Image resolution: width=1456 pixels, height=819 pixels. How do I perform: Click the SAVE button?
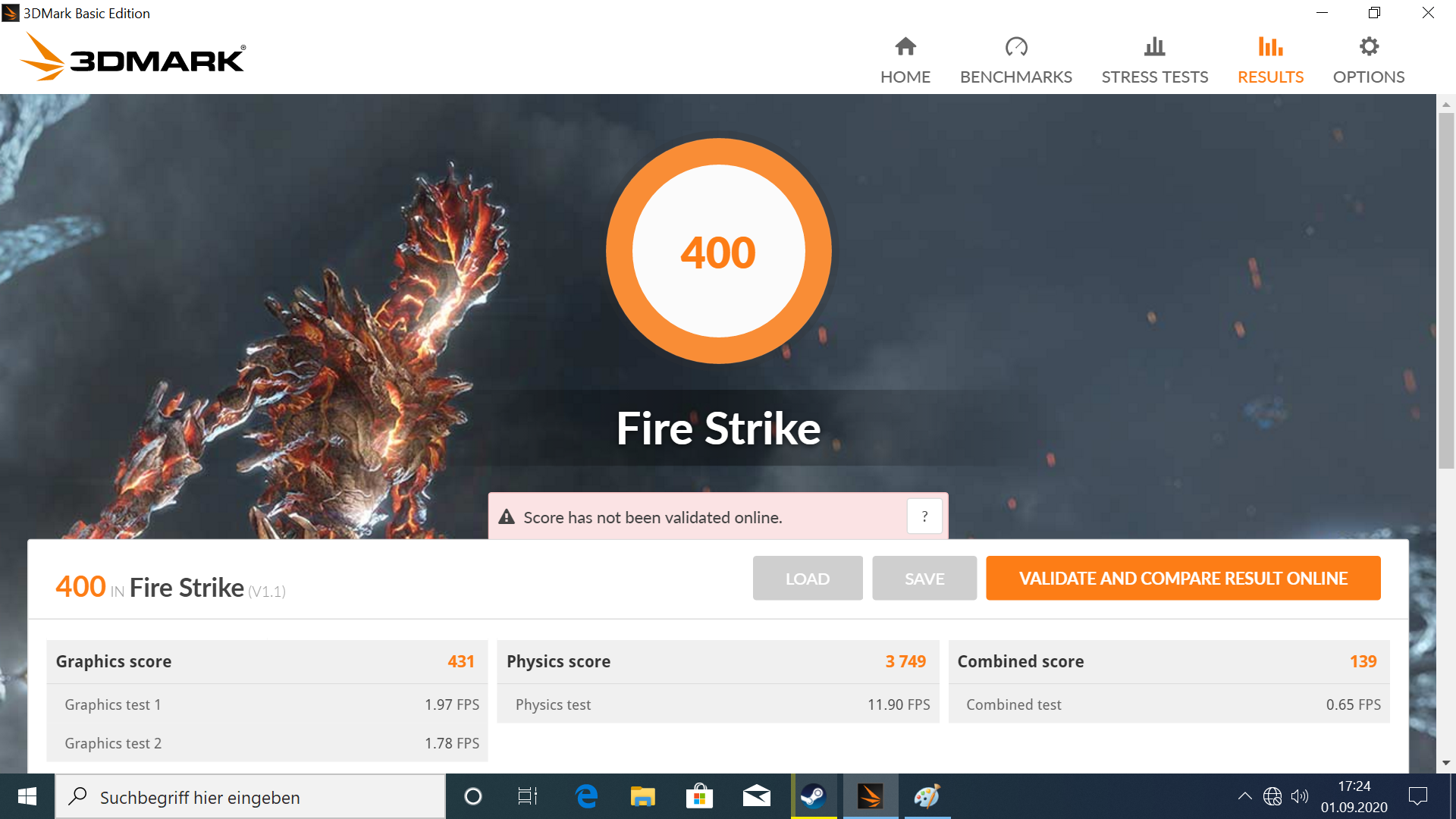pyautogui.click(x=924, y=579)
